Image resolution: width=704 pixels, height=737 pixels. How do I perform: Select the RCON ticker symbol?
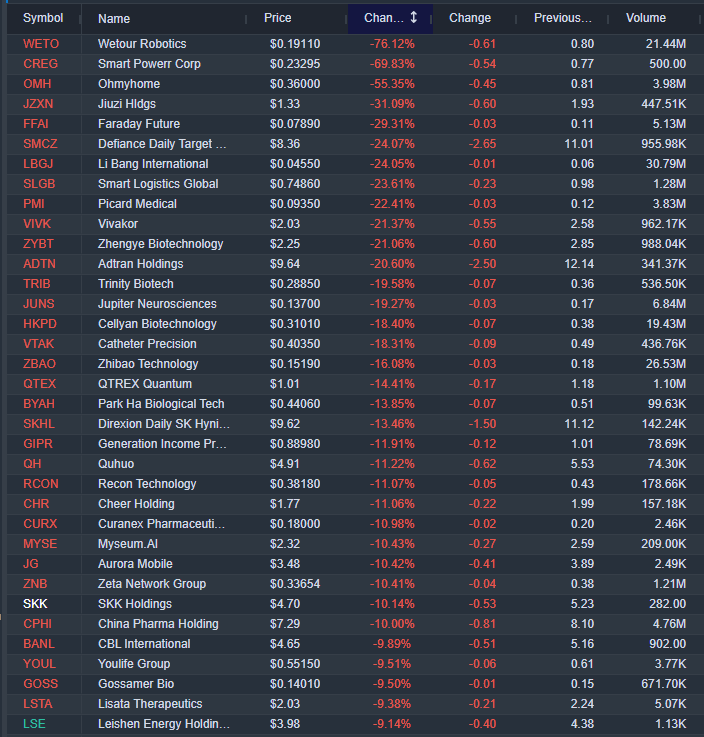point(41,484)
